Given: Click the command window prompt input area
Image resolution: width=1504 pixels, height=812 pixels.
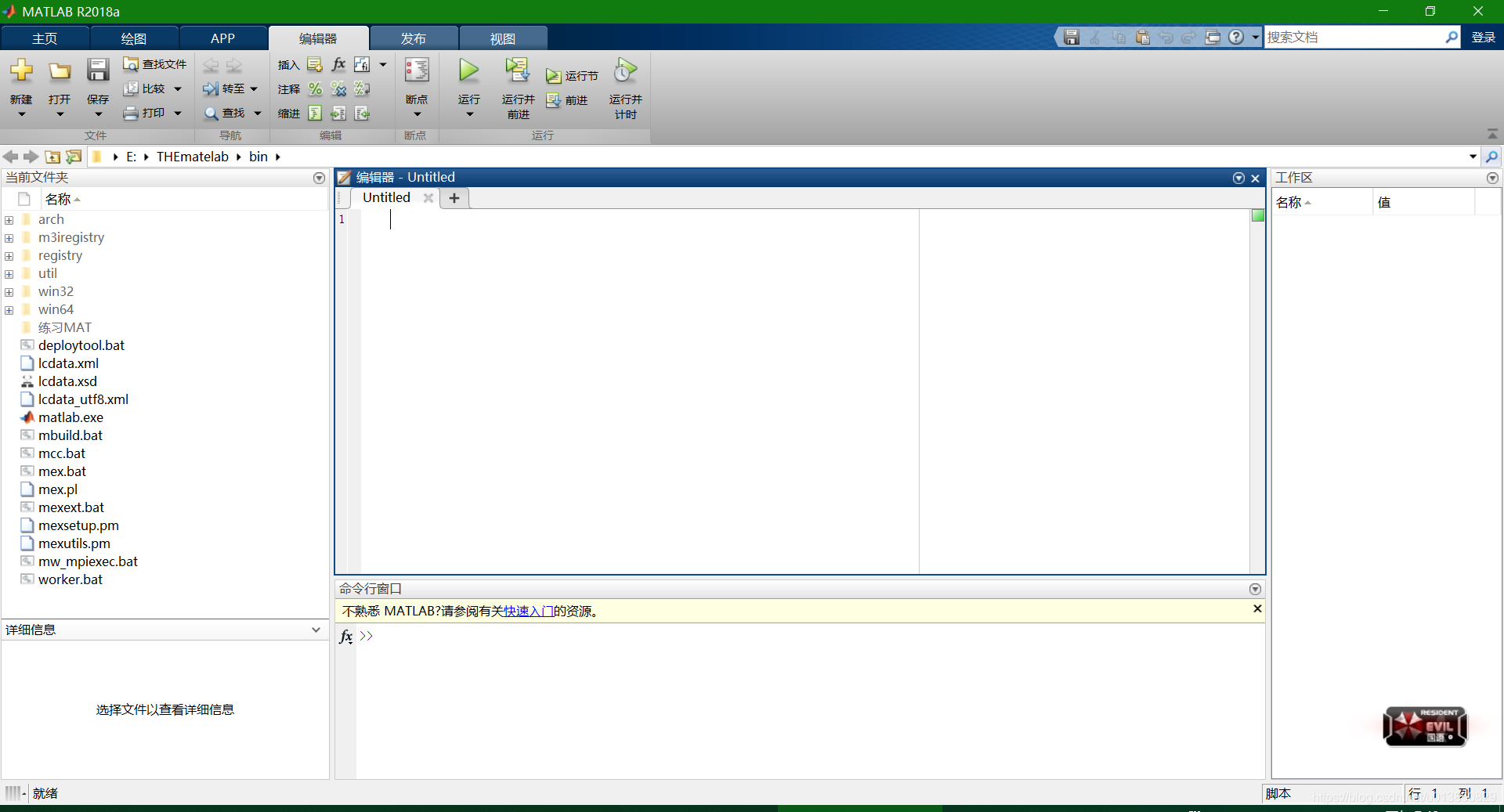Looking at the screenshot, I should (810, 637).
